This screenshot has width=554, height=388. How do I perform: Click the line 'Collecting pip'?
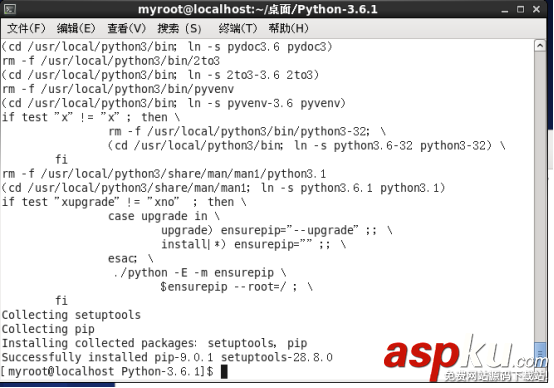(x=48, y=329)
